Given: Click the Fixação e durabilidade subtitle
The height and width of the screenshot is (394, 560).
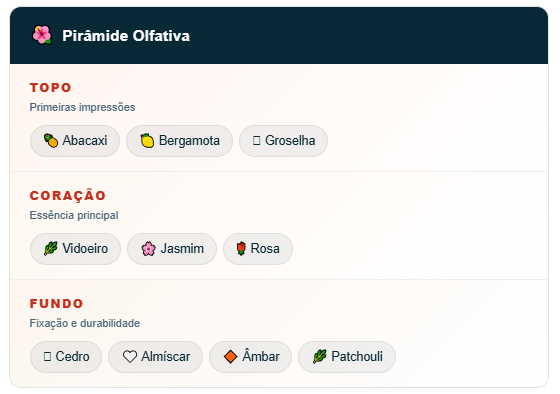Looking at the screenshot, I should tap(85, 323).
